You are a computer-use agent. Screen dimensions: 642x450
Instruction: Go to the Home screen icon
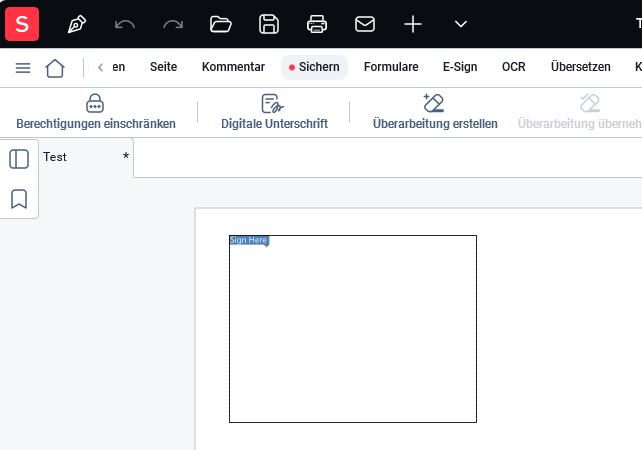click(x=55, y=68)
